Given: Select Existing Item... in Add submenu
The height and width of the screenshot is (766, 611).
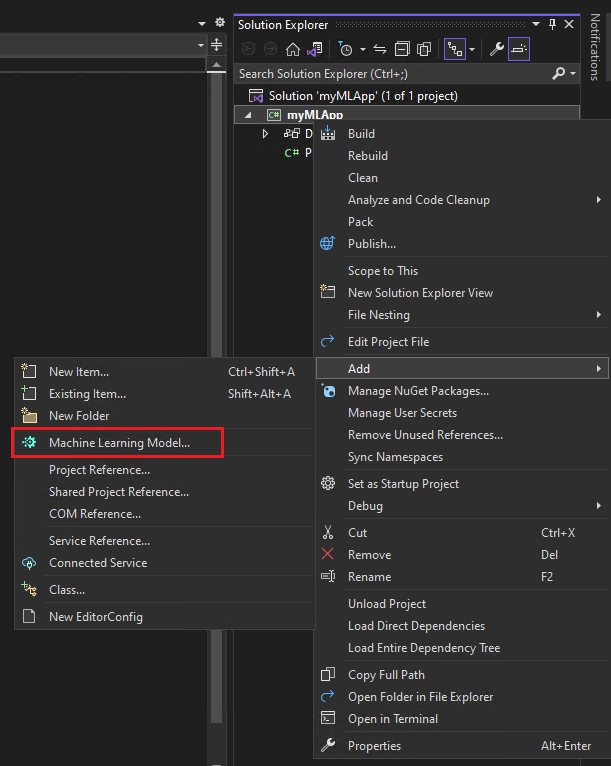Looking at the screenshot, I should click(x=164, y=394).
